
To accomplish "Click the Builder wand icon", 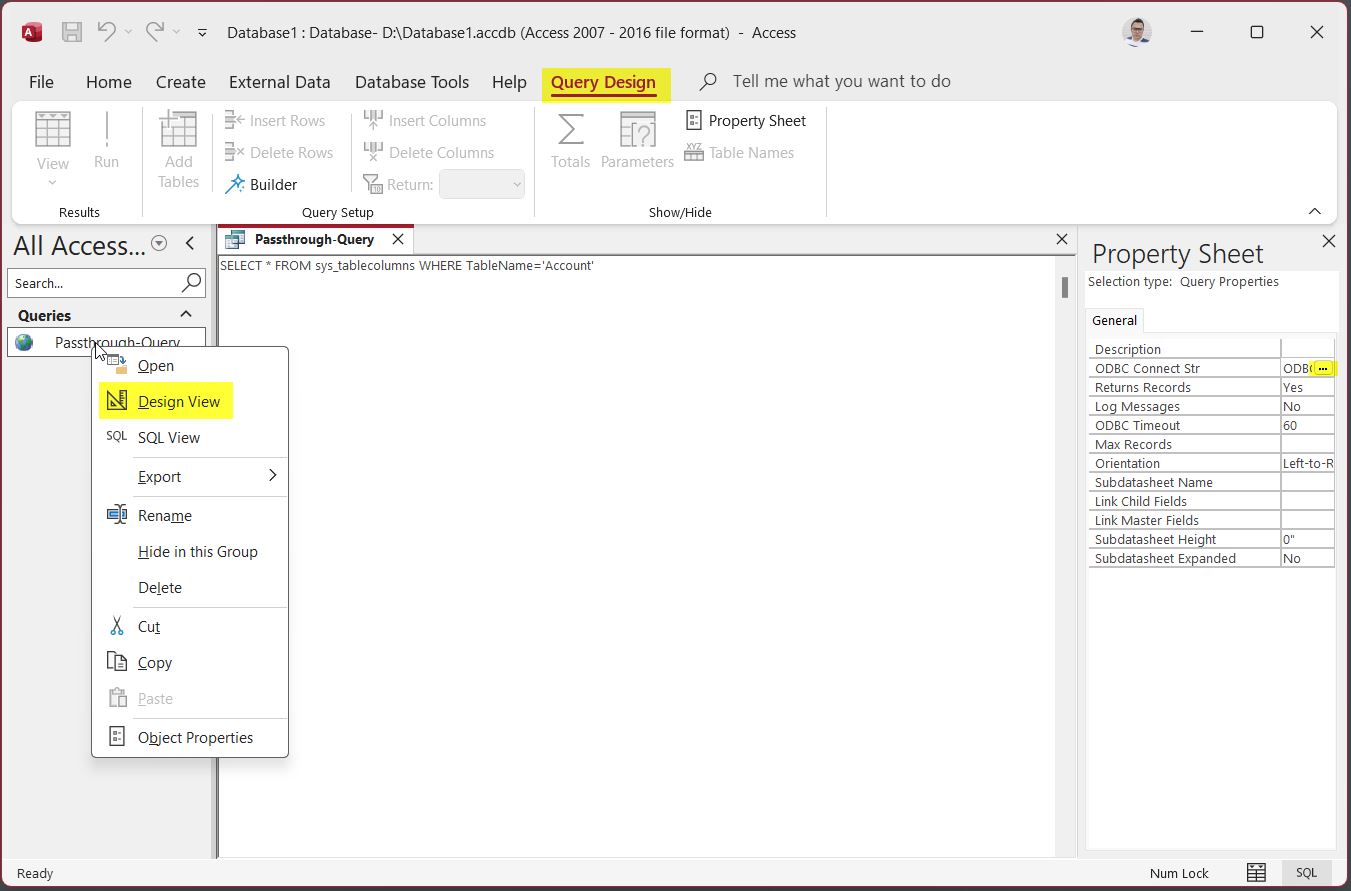I will coord(235,185).
